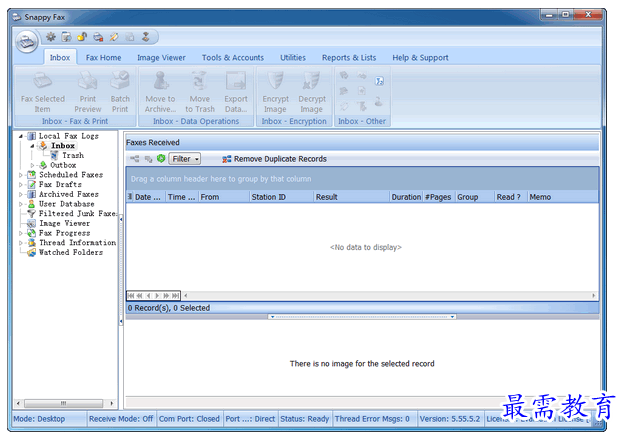The image size is (624, 438).
Task: Click Fax Selected Item ribbon button
Action: (43, 92)
